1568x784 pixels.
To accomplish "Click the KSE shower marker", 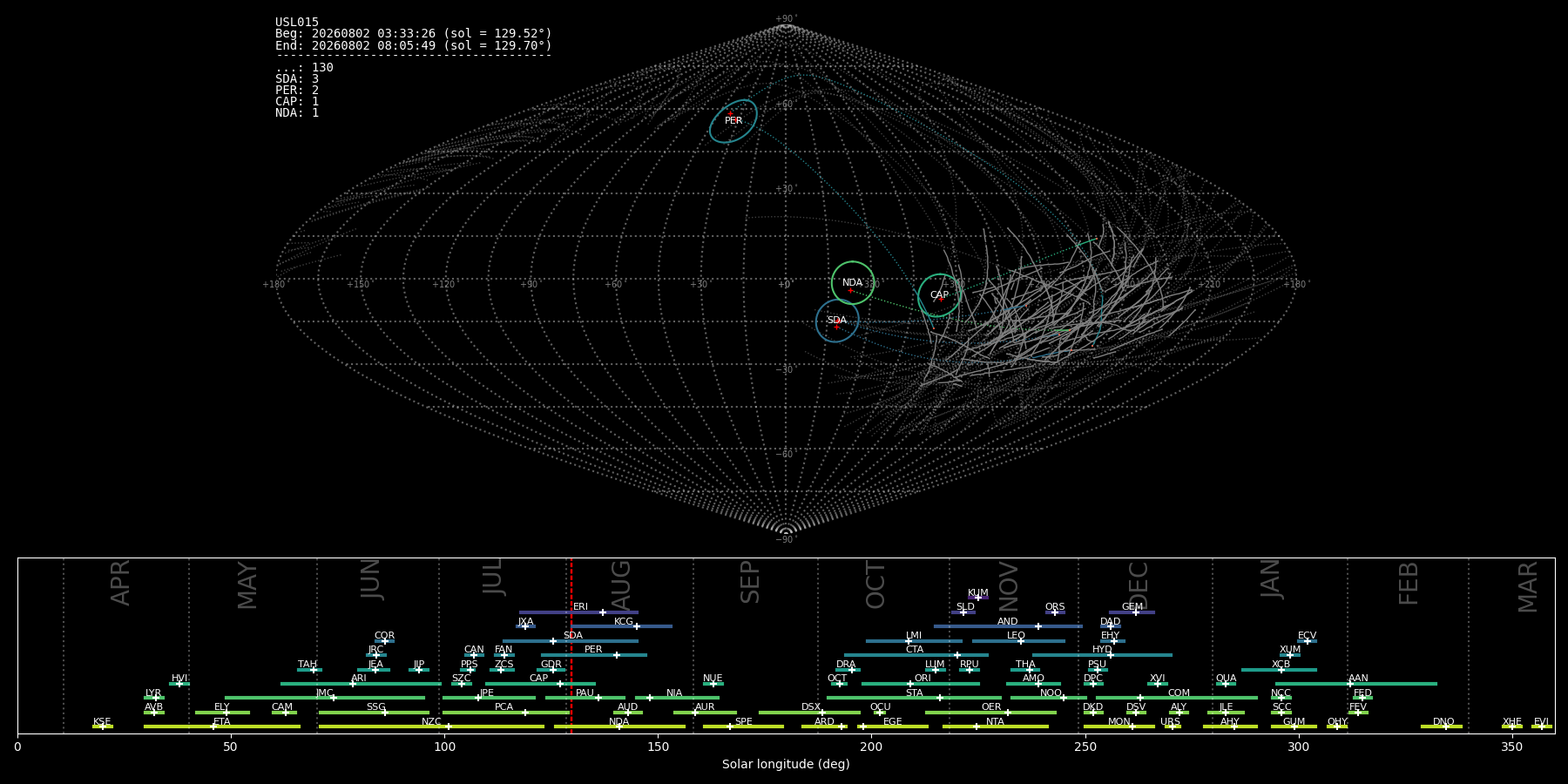I will tap(102, 727).
